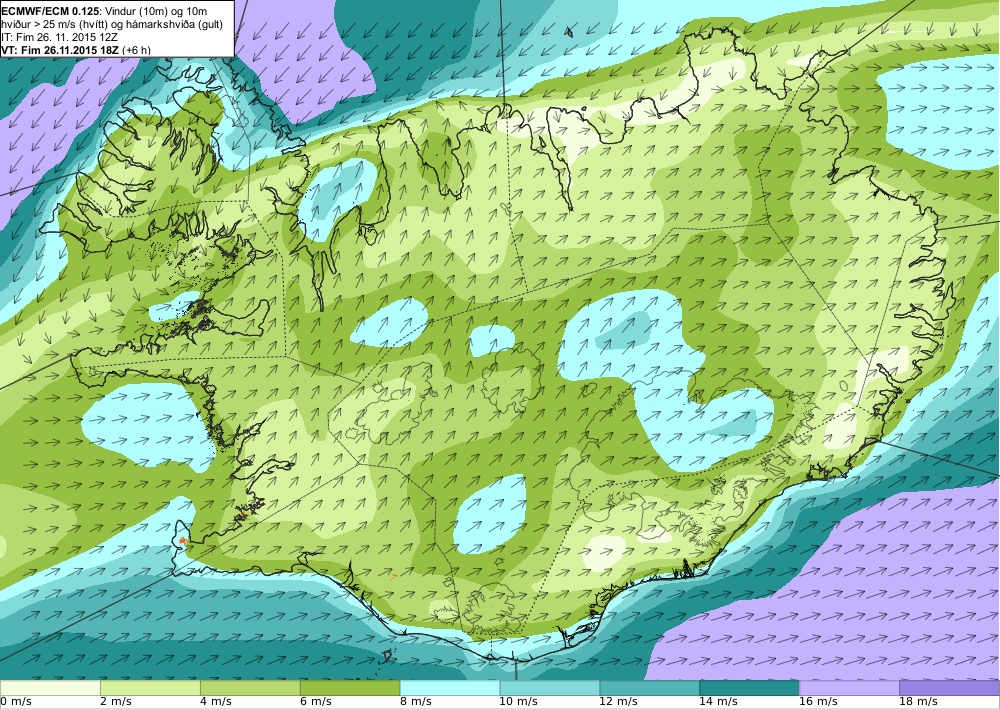Screen dimensions: 1000x710
Task: Click the 4 m/s legend color swatch
Action: (250, 688)
